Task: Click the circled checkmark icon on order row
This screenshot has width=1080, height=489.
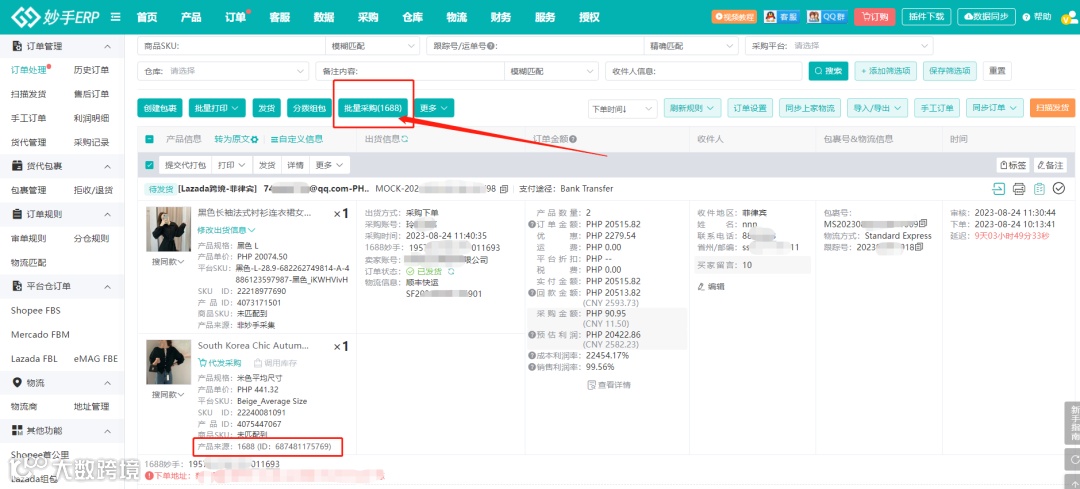Action: point(1059,189)
